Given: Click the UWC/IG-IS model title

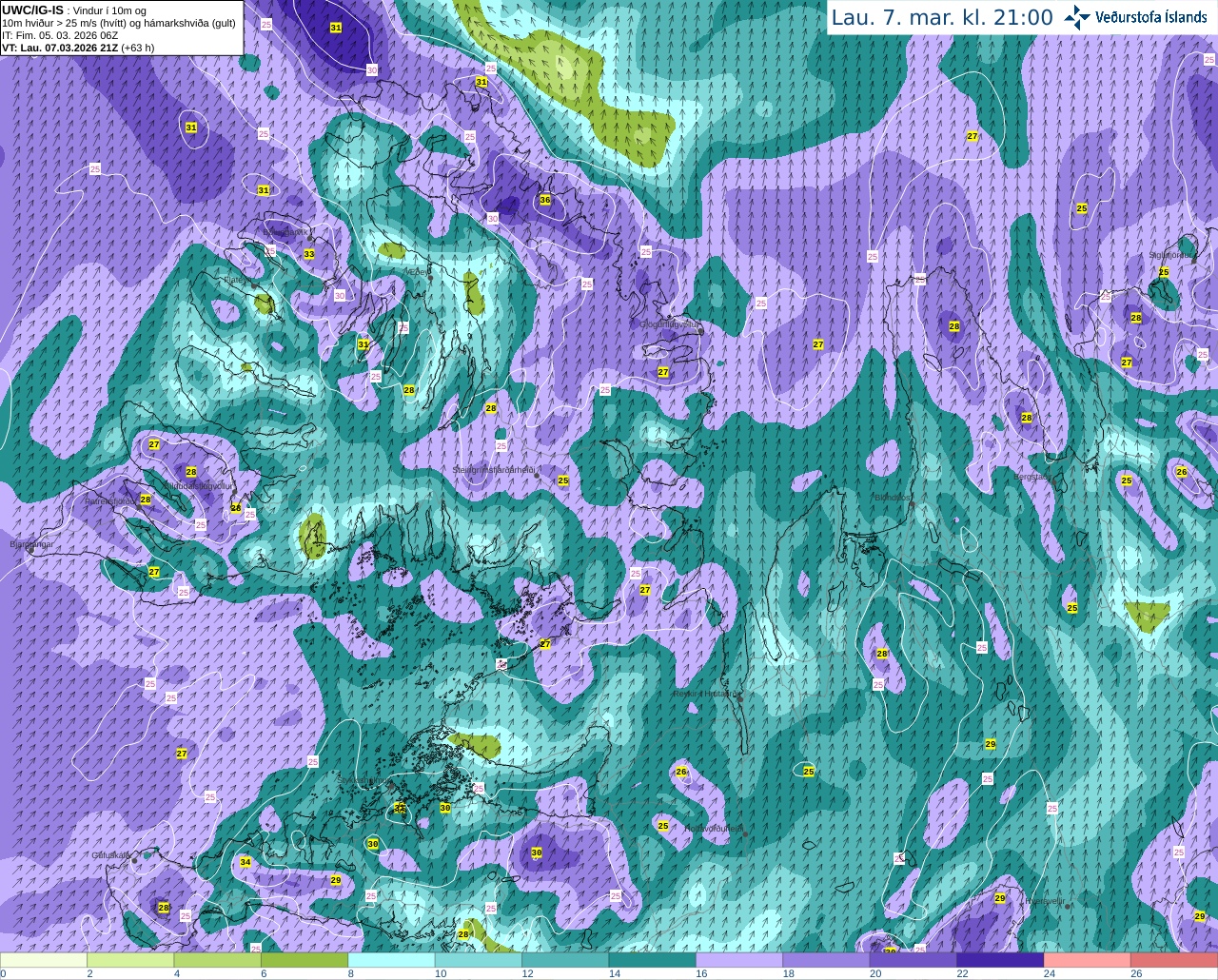Looking at the screenshot, I should click(33, 10).
